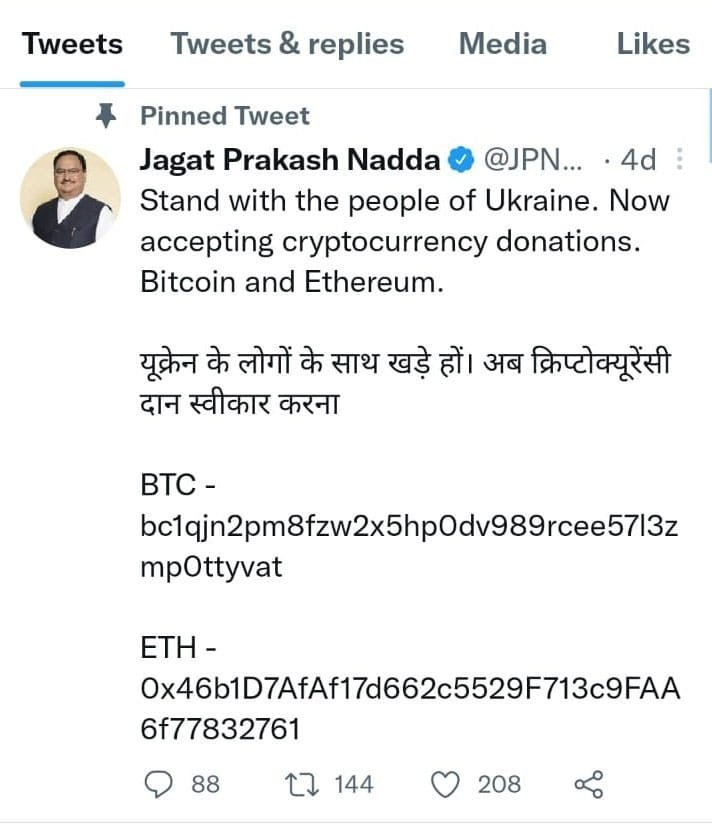
Task: Click the Jagat Prakash Nadda display name
Action: (x=290, y=159)
